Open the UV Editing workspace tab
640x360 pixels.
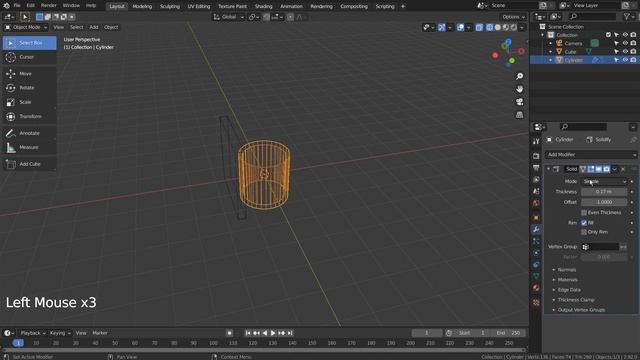[199, 6]
